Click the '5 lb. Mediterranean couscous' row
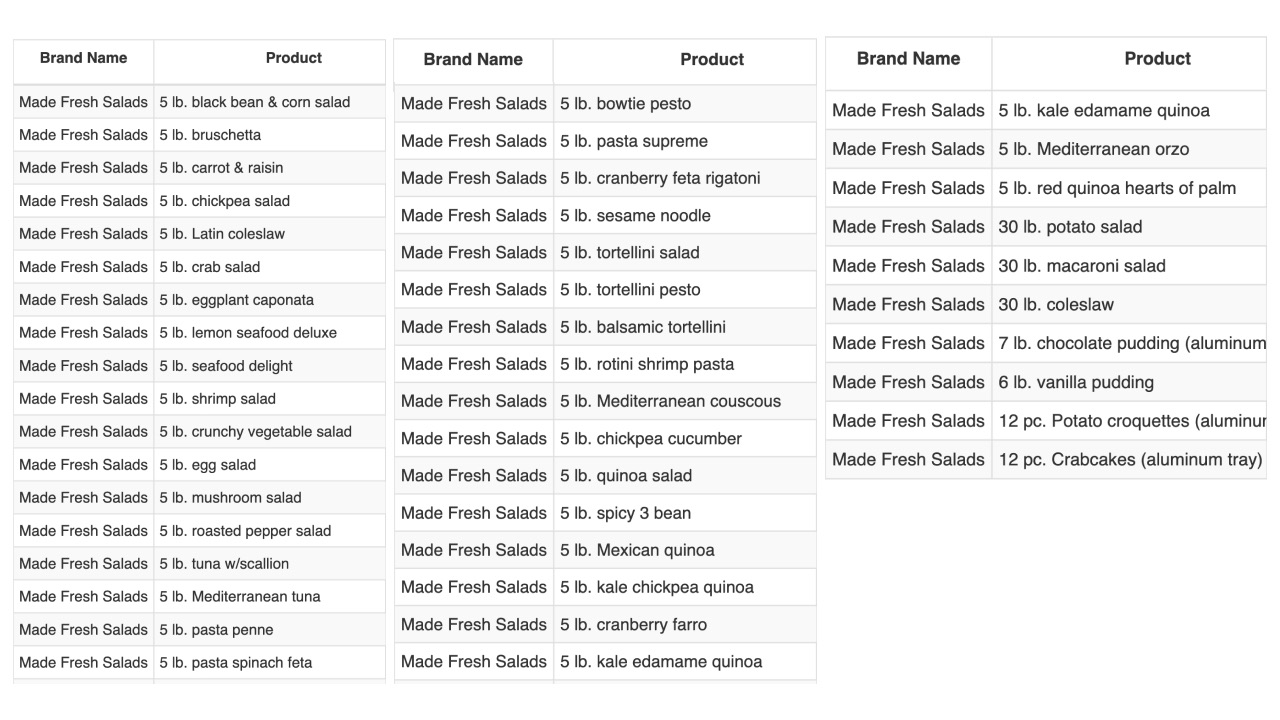Viewport: 1280px width, 720px height. point(605,401)
